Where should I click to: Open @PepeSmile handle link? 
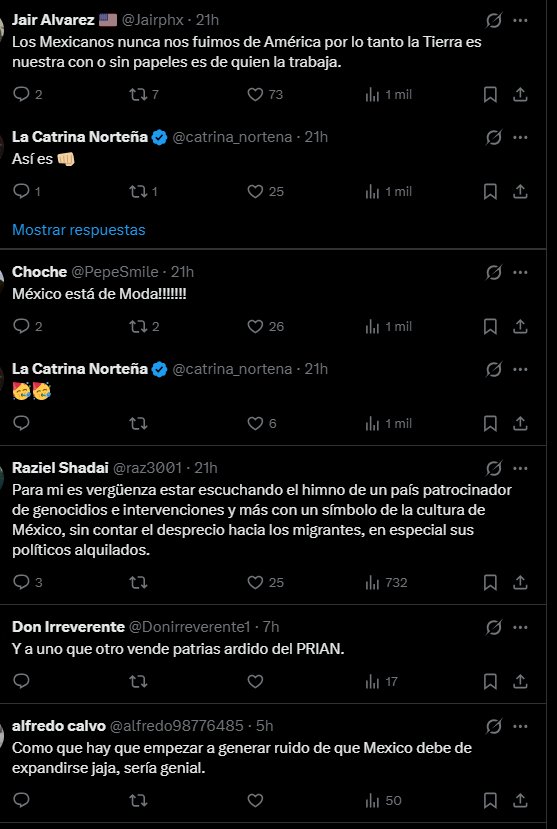click(115, 272)
